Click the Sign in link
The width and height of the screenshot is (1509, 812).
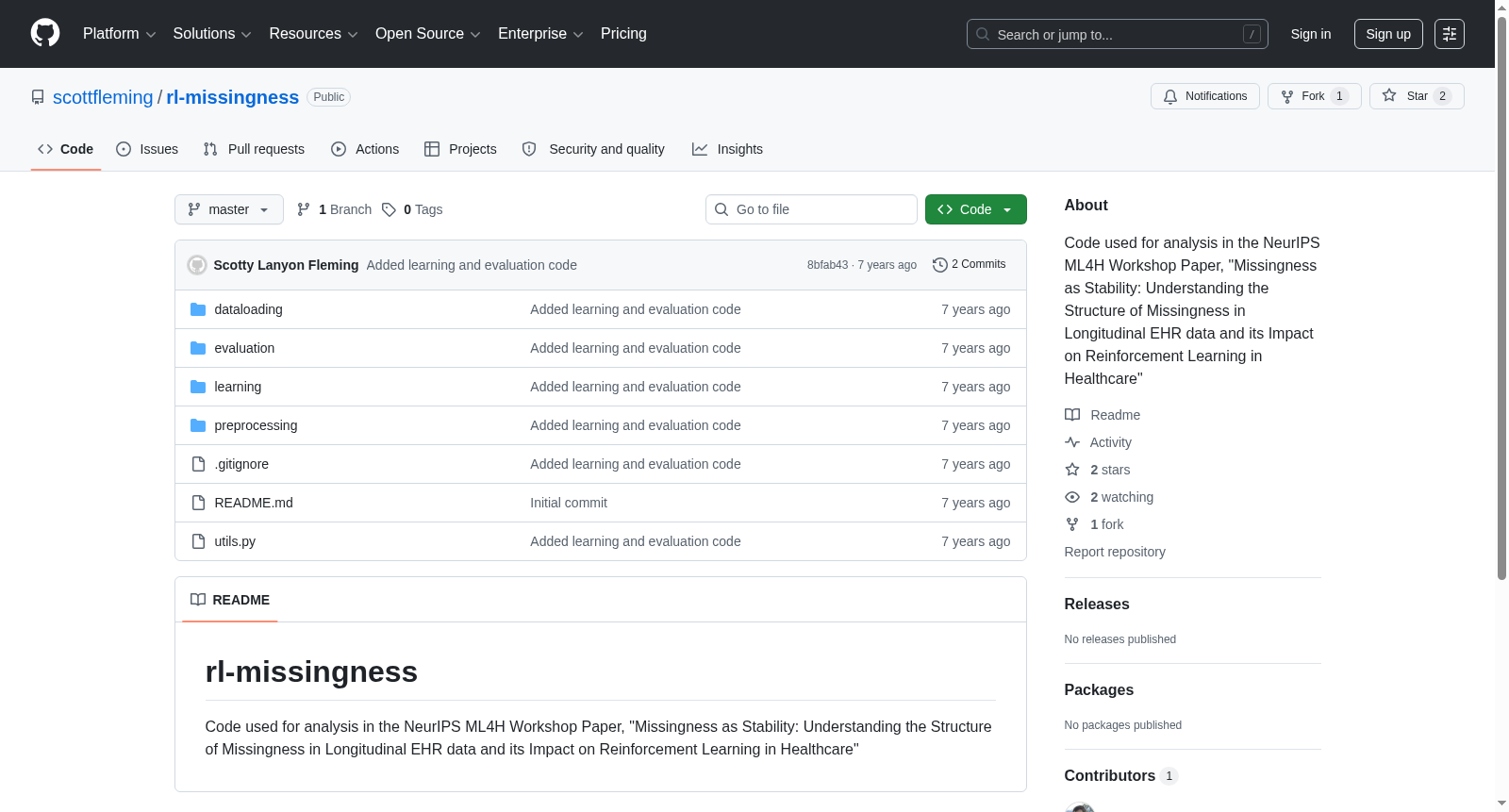(x=1311, y=34)
